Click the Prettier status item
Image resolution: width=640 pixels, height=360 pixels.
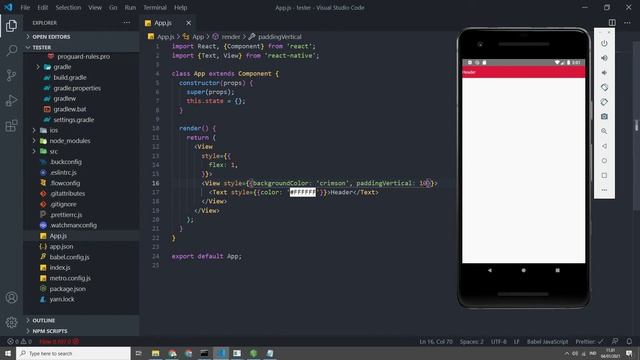point(589,341)
